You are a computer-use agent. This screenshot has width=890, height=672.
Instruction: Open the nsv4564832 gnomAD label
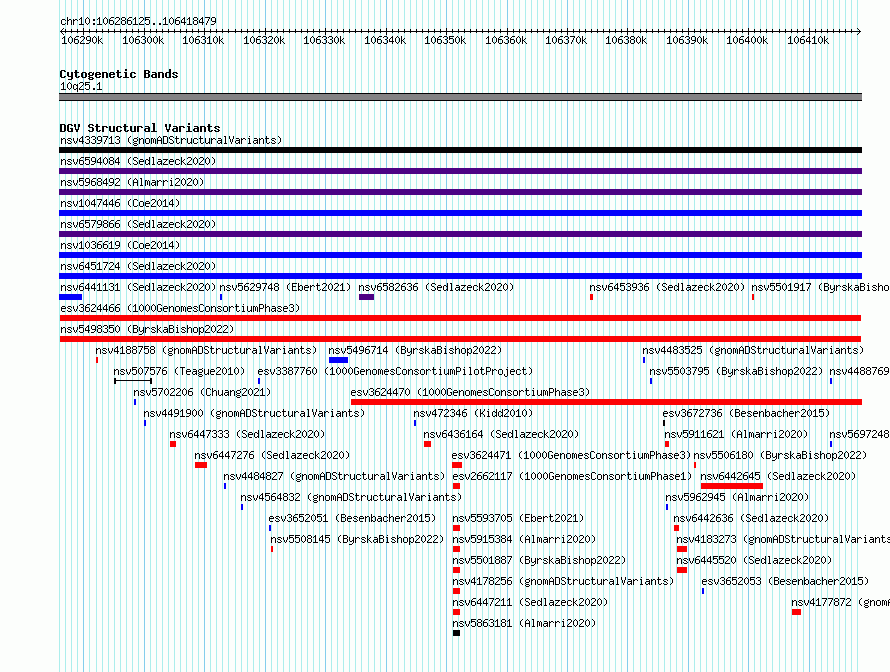351,497
